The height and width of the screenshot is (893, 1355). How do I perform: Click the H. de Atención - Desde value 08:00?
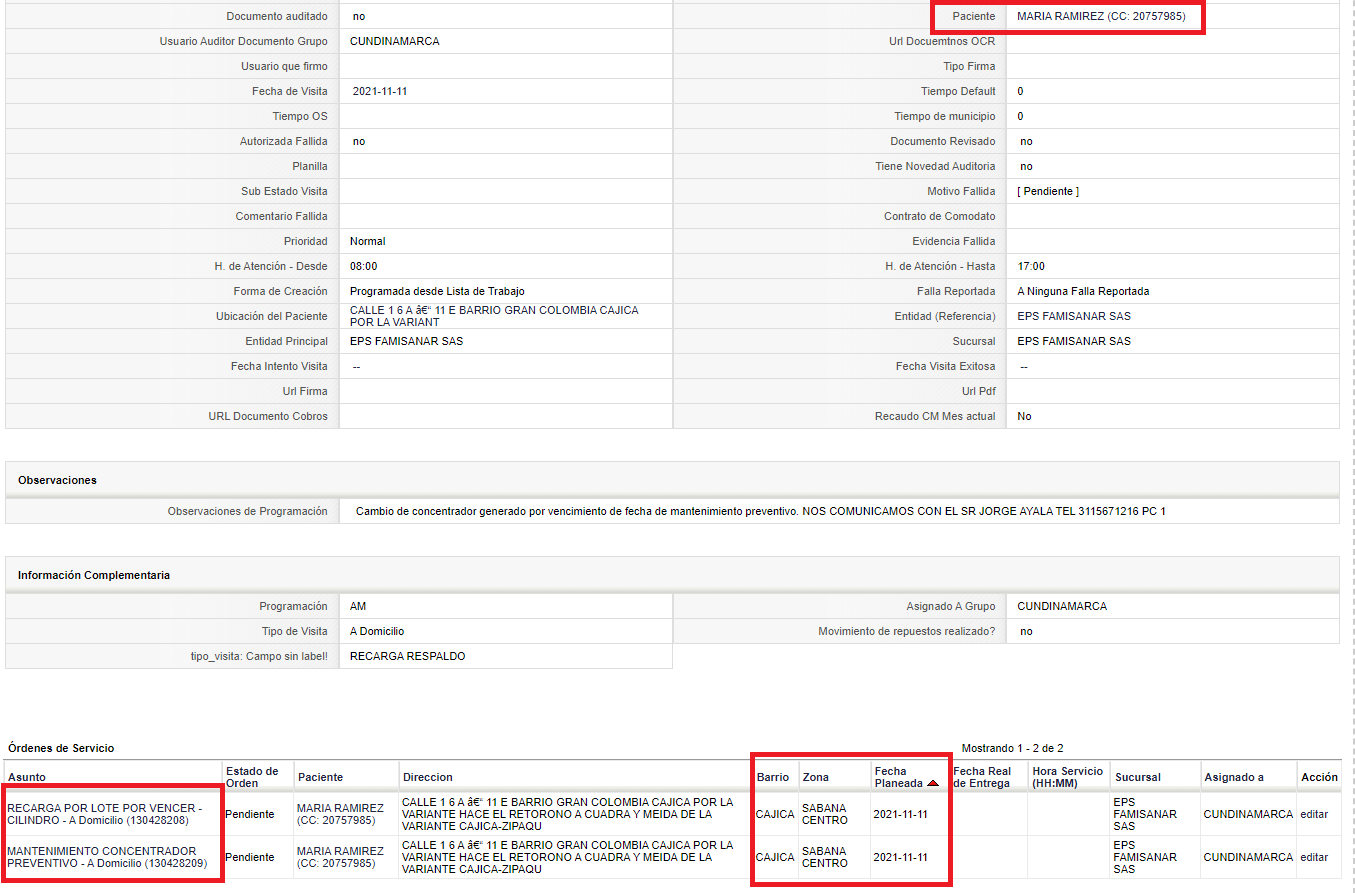coord(364,266)
